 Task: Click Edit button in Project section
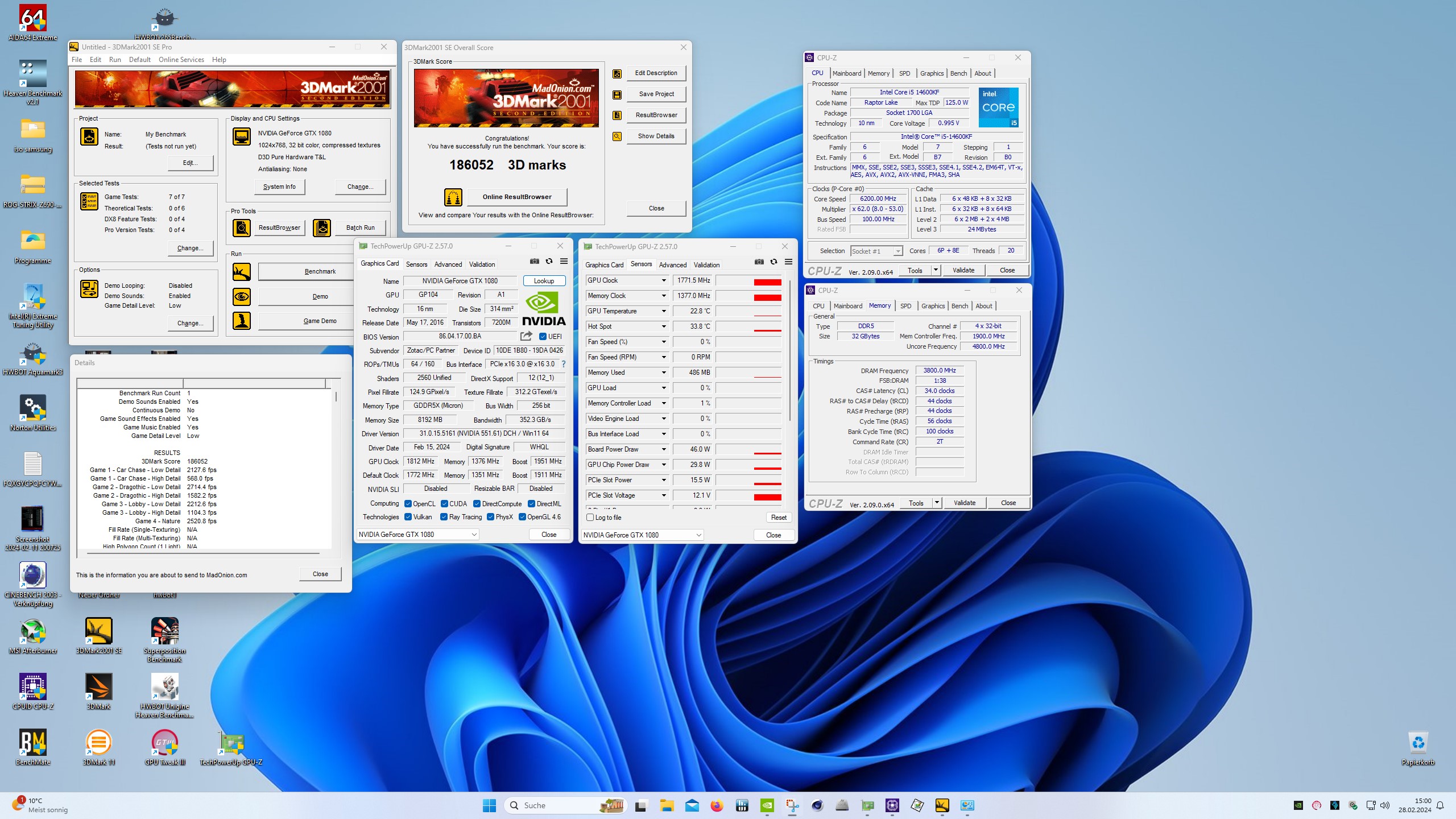point(191,163)
